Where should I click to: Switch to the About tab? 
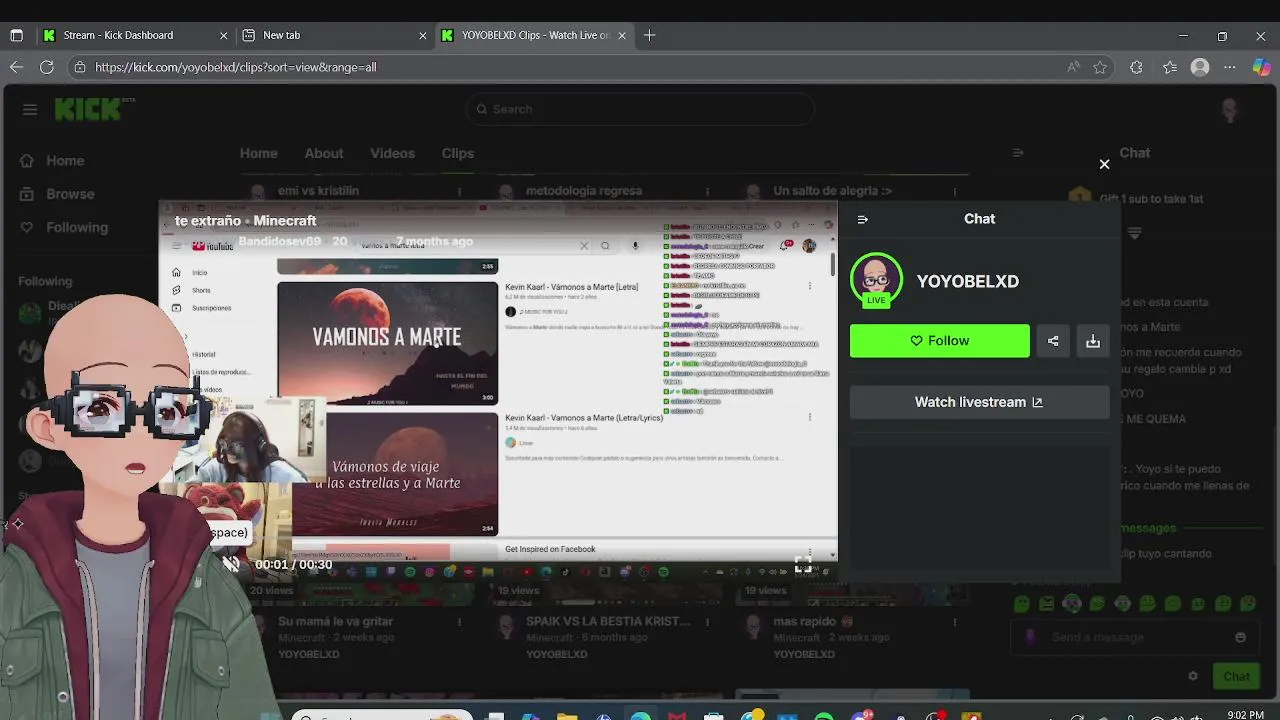coord(324,153)
